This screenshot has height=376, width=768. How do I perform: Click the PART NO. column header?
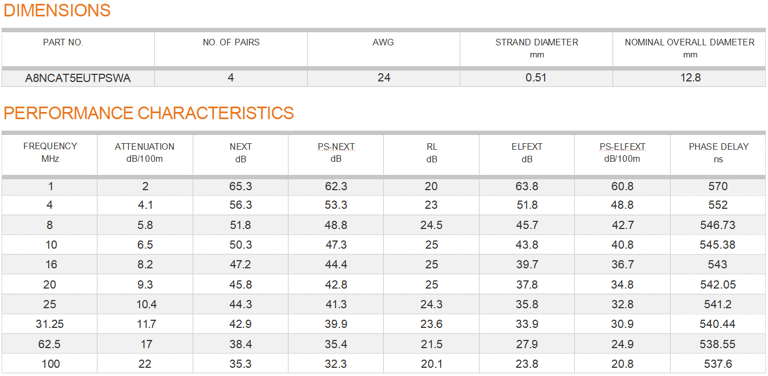pyautogui.click(x=63, y=43)
